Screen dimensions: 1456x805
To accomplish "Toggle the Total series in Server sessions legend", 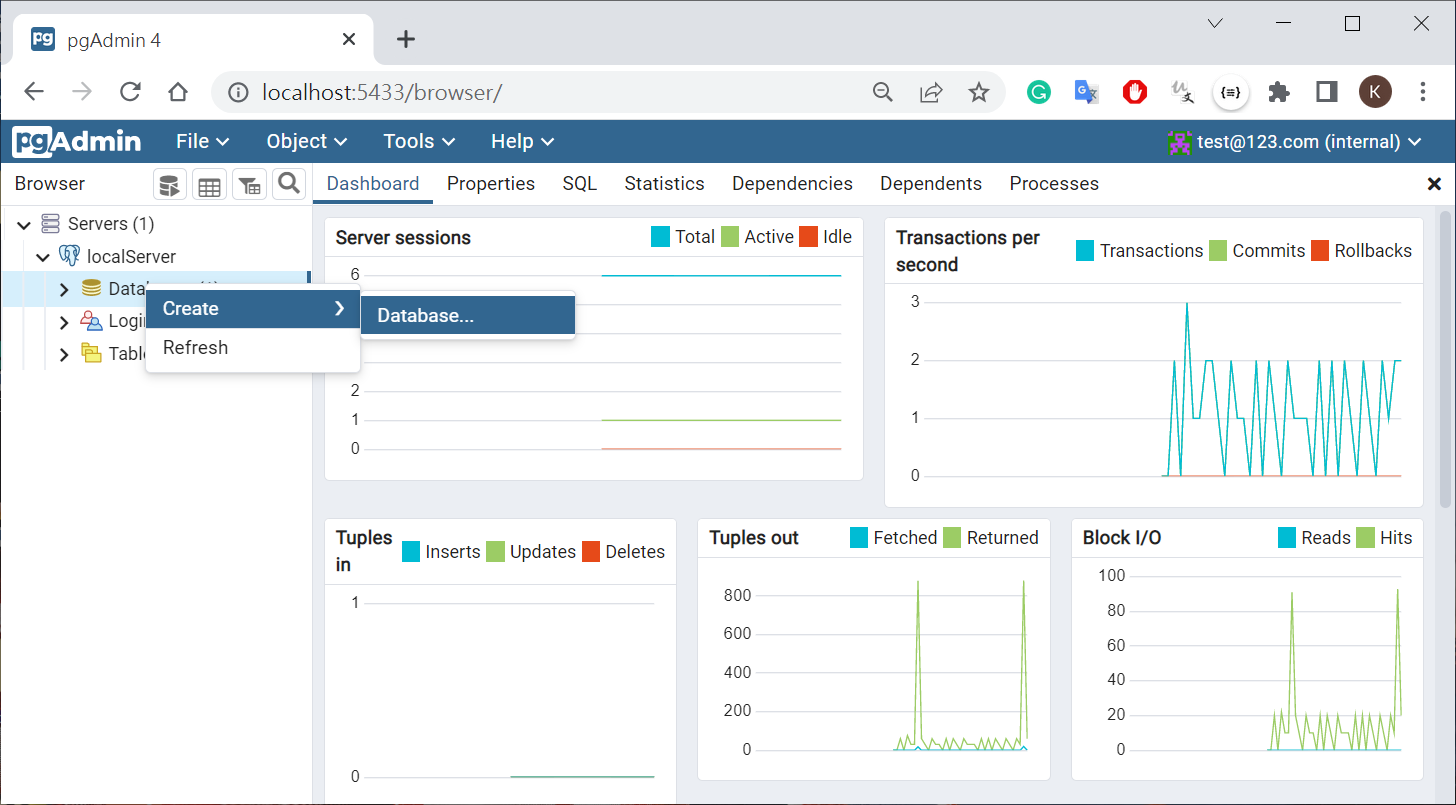I will (683, 237).
